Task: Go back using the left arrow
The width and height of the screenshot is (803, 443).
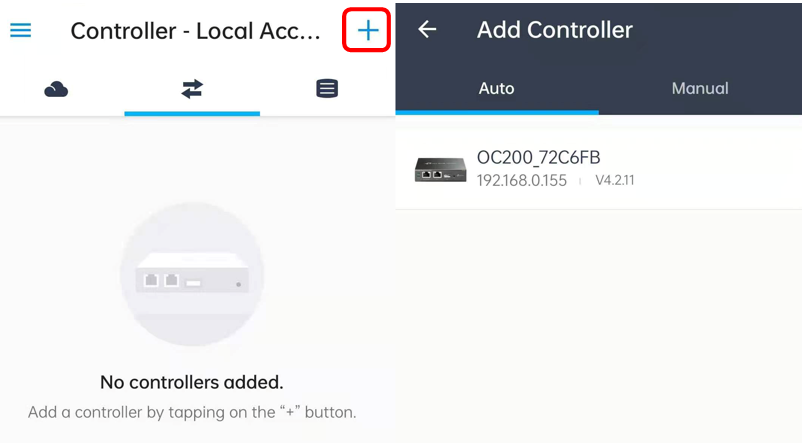Action: 427,30
